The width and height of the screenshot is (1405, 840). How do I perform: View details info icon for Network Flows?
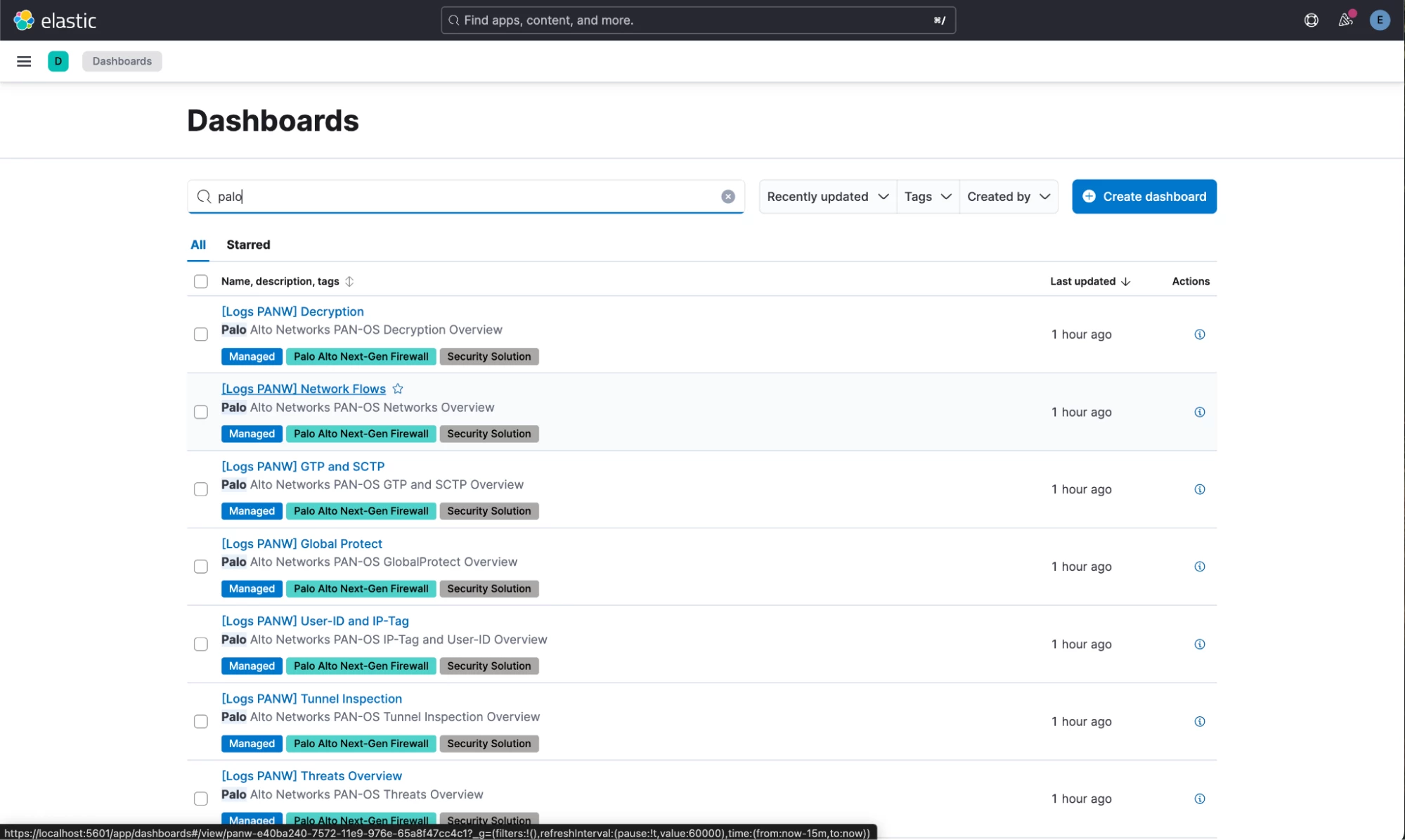point(1200,412)
